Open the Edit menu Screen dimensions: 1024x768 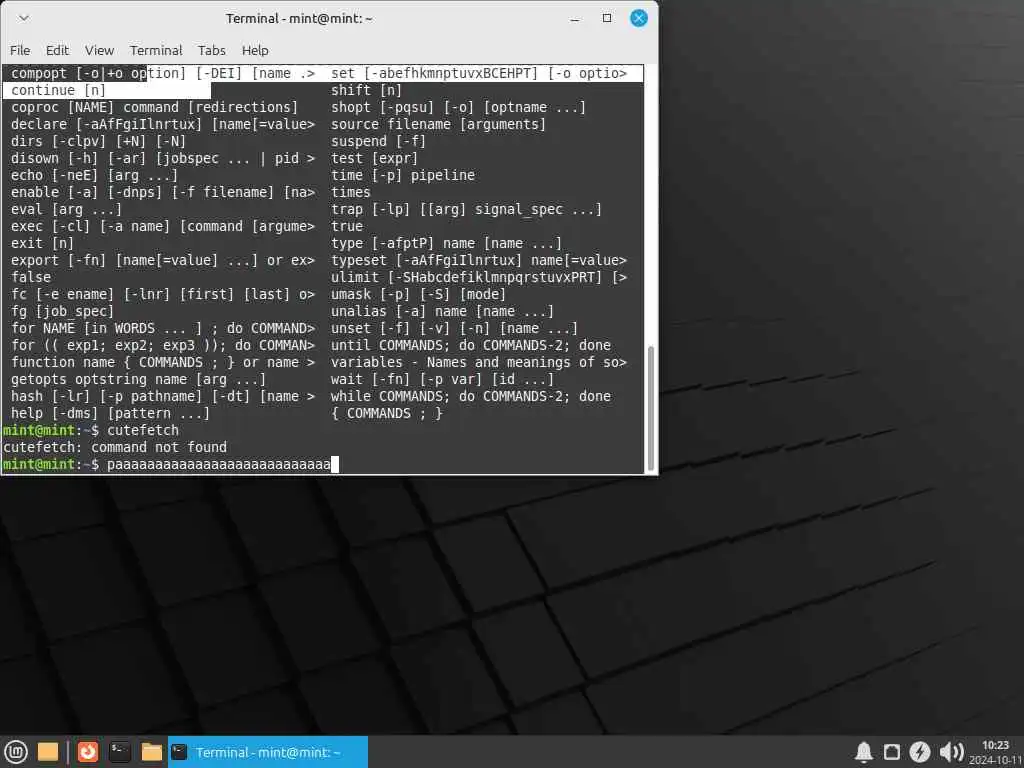click(x=57, y=50)
